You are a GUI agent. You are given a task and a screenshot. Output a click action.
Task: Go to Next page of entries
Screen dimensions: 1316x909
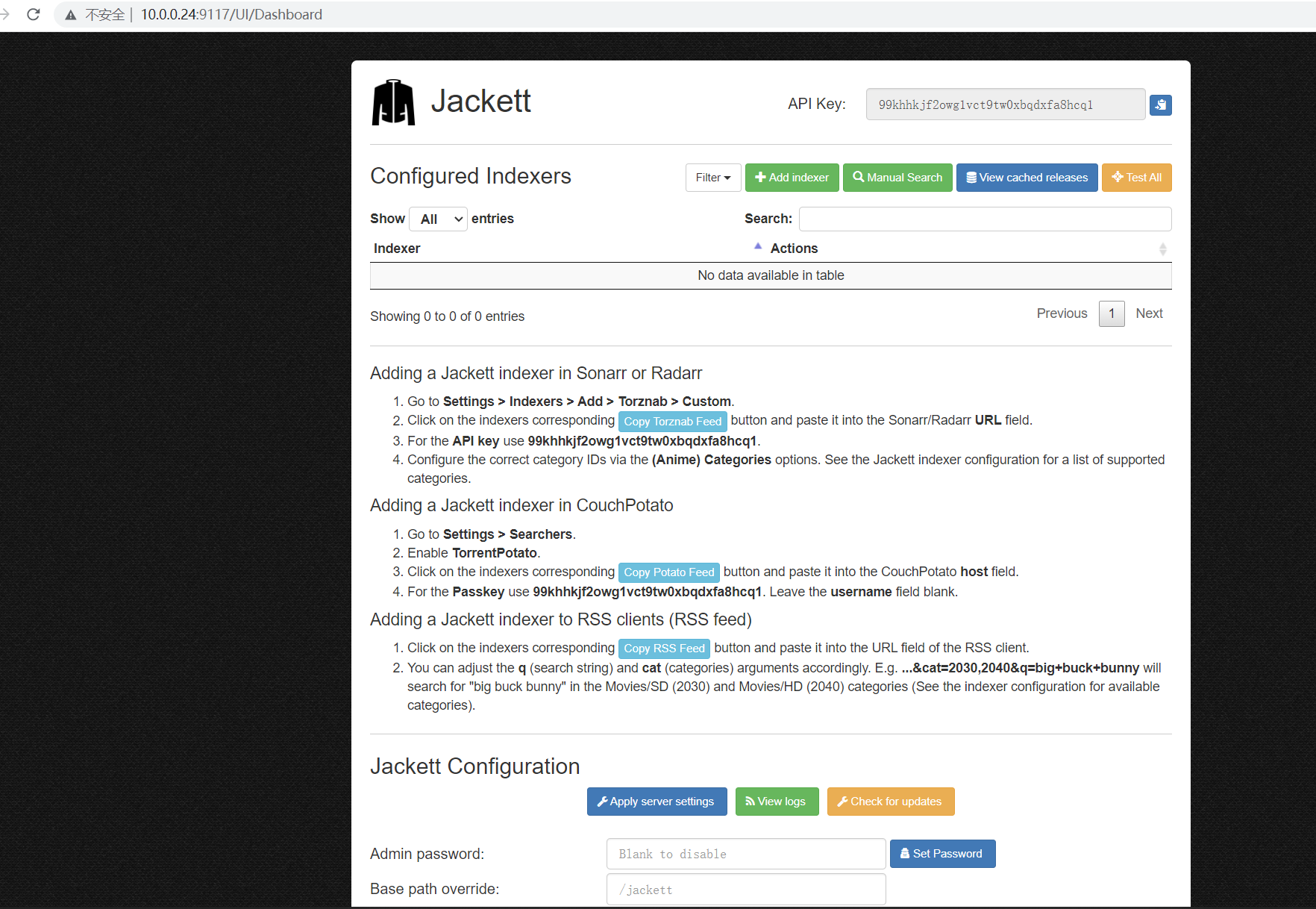tap(1149, 313)
